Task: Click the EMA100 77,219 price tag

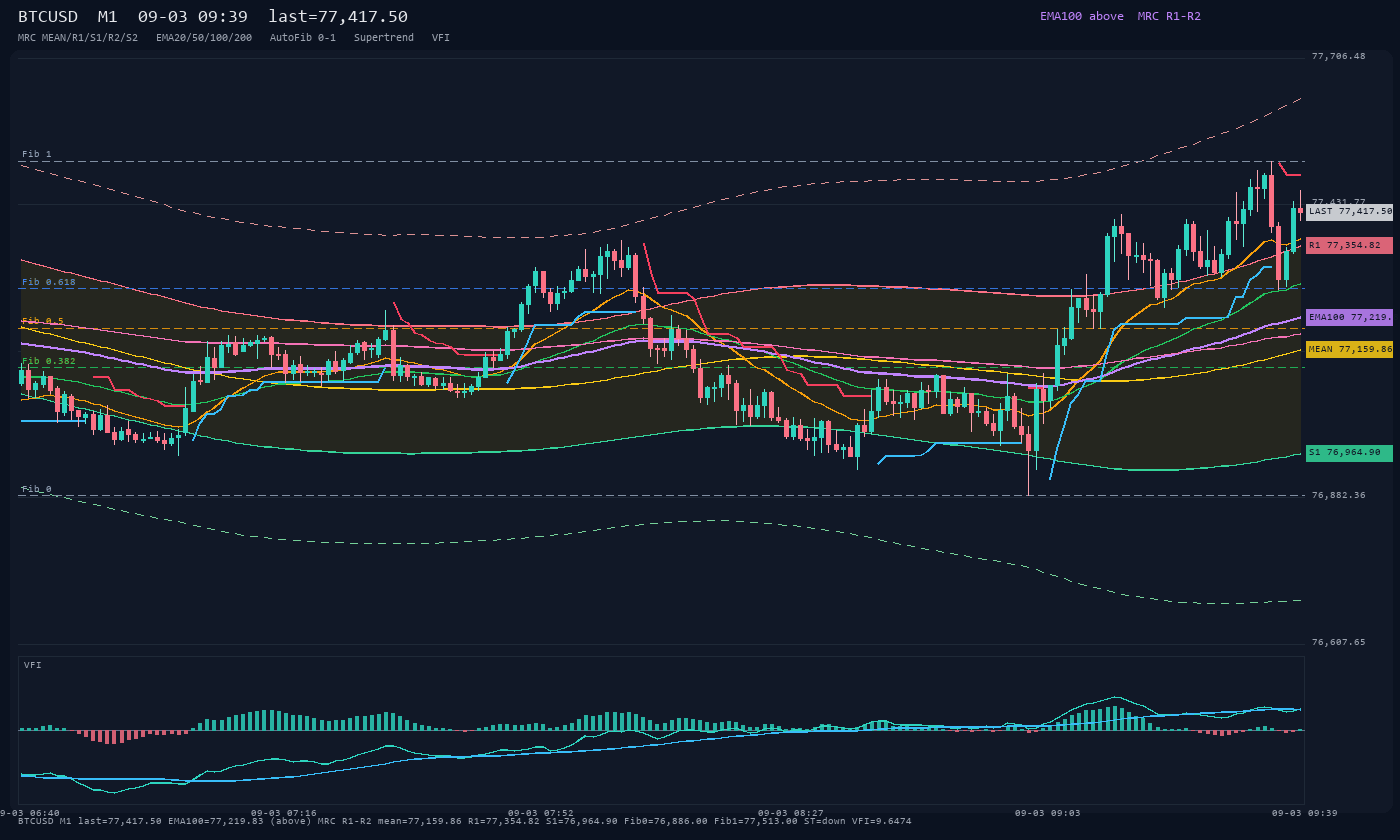Action: tap(1349, 317)
